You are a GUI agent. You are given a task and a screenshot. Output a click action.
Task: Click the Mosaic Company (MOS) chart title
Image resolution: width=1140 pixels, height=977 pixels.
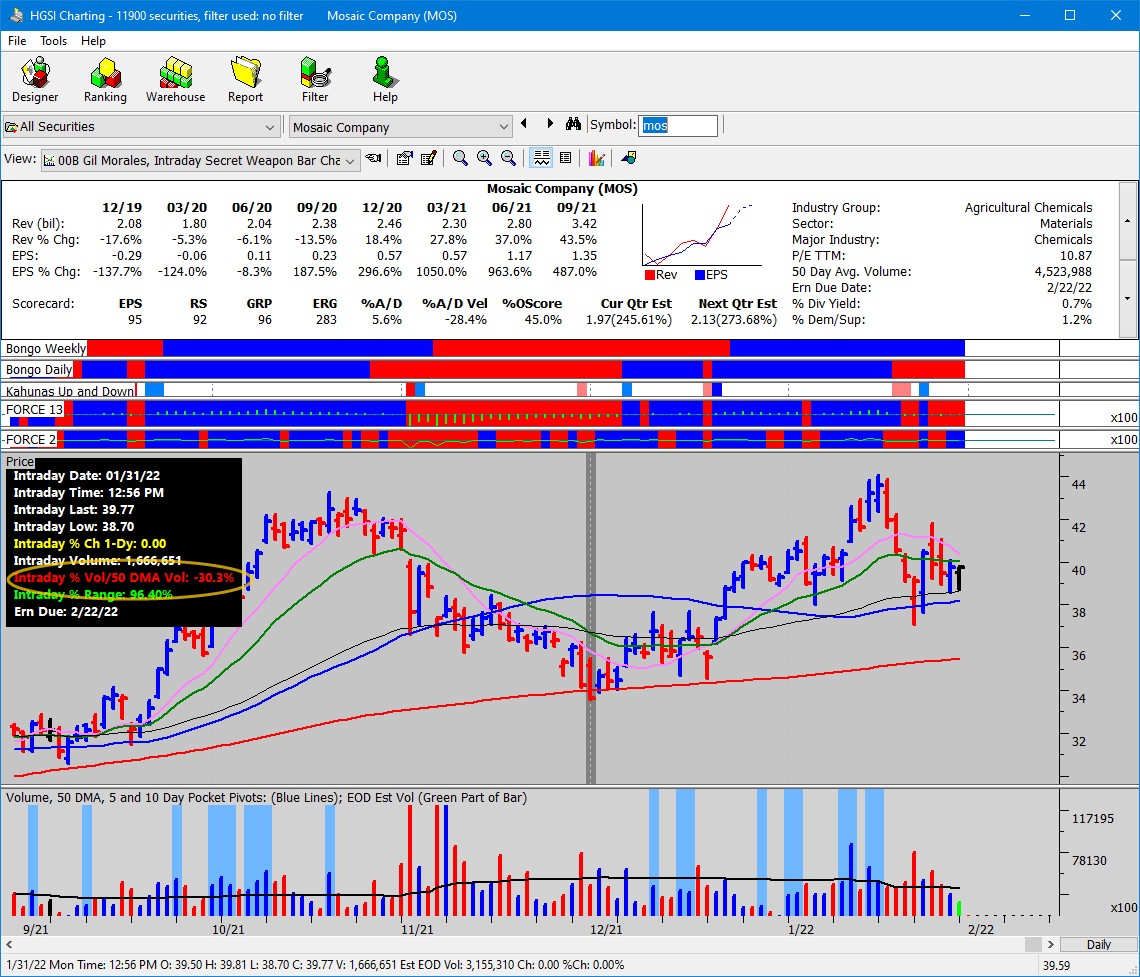[562, 189]
